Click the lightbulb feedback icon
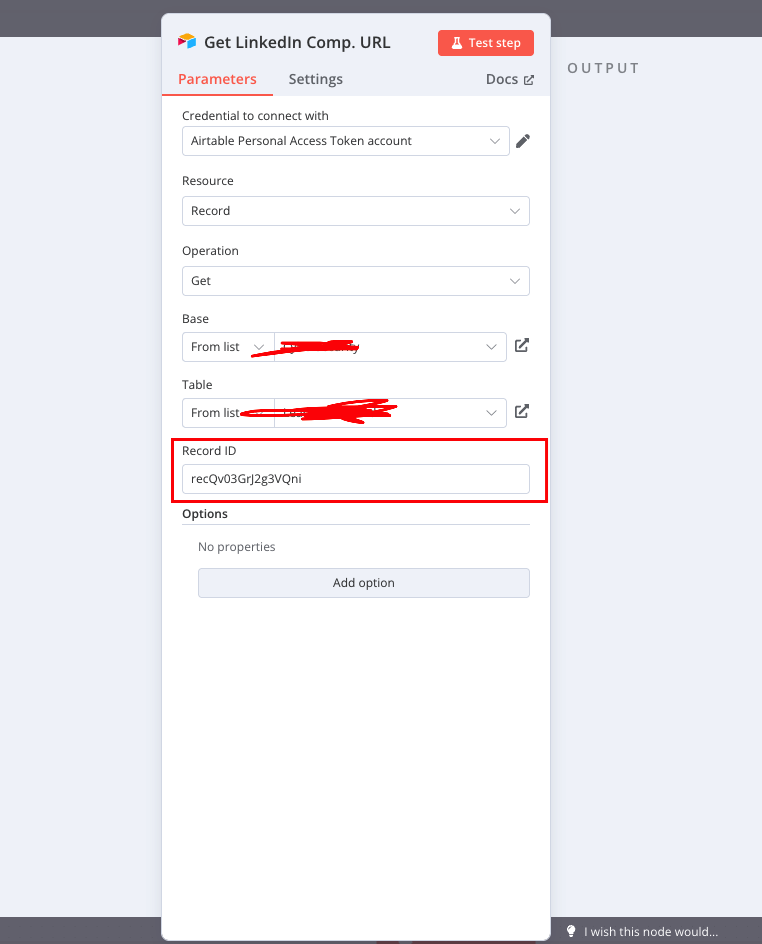Screen dimensions: 762x944 coord(571,931)
